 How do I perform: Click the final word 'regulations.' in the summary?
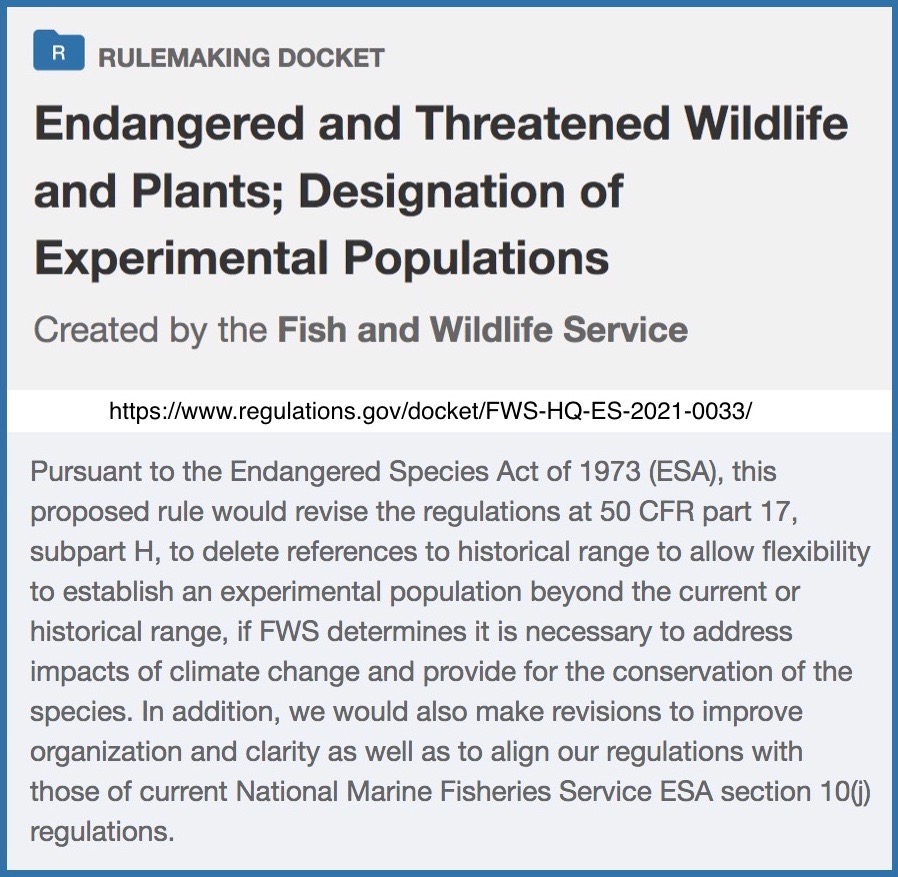click(x=101, y=832)
